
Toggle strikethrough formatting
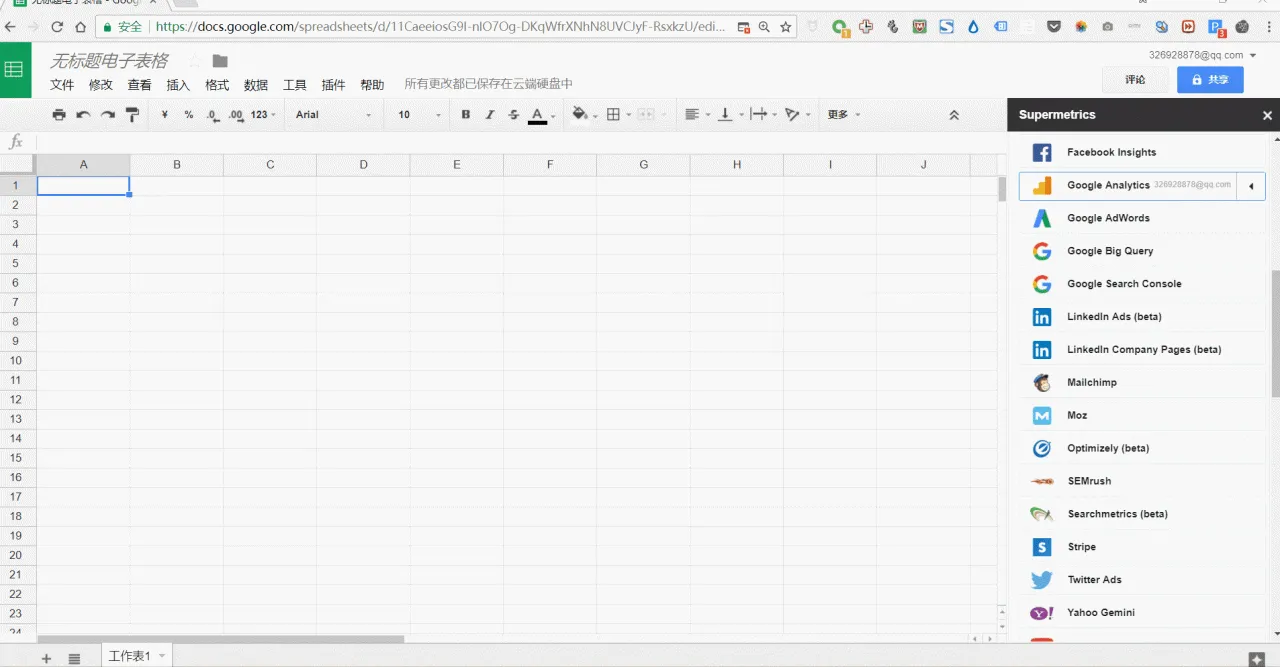(514, 115)
